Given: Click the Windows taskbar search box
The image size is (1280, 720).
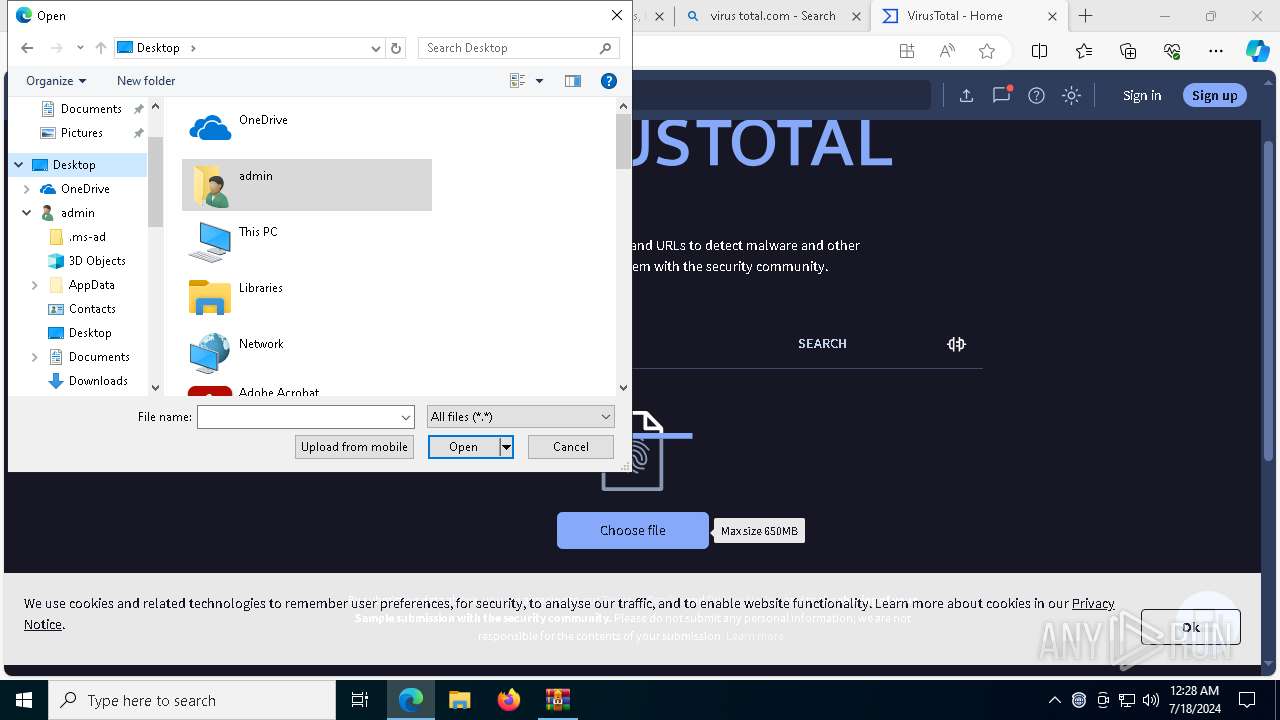Looking at the screenshot, I should click(x=192, y=700).
